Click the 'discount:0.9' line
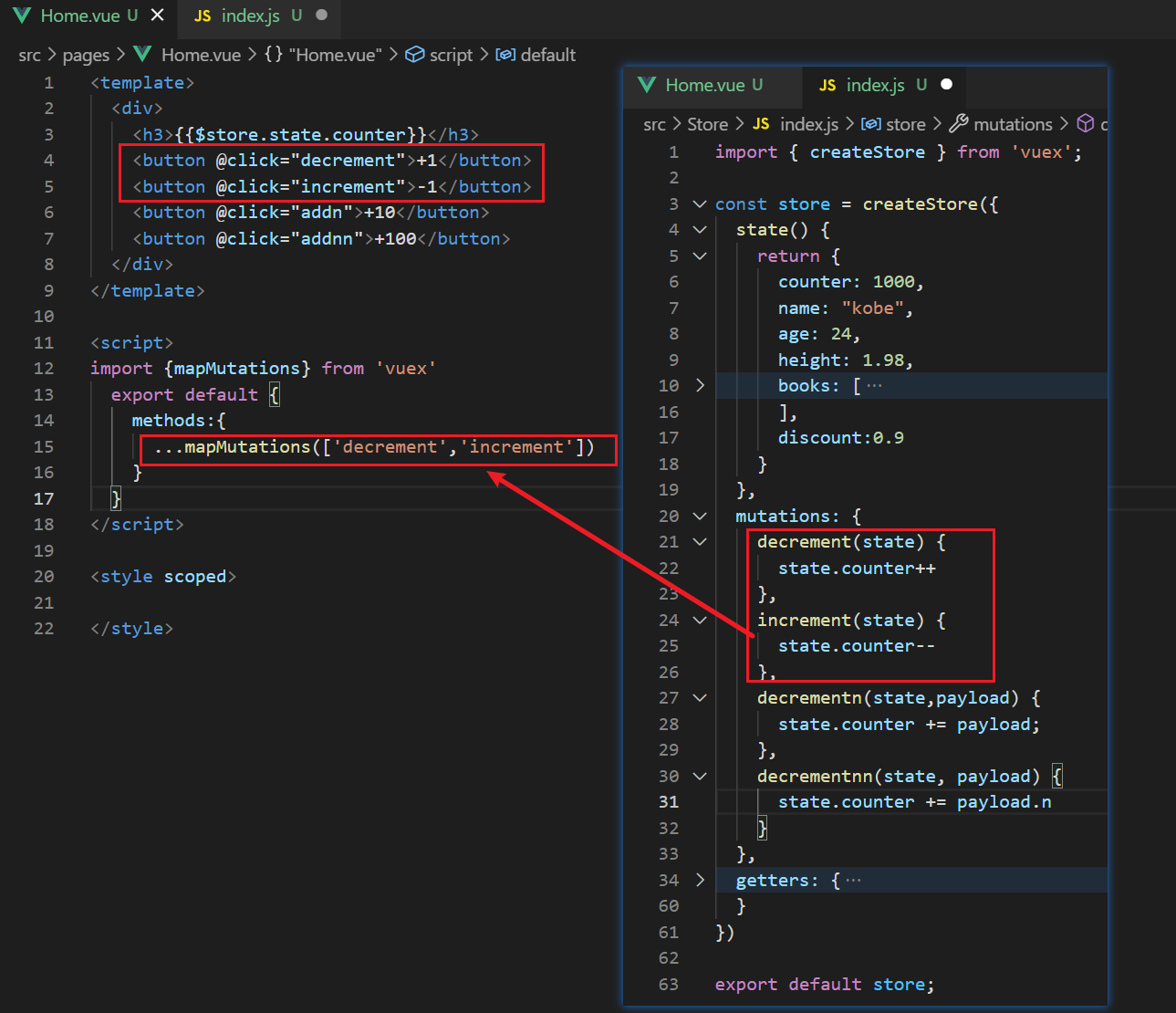The image size is (1176, 1013). click(x=840, y=438)
